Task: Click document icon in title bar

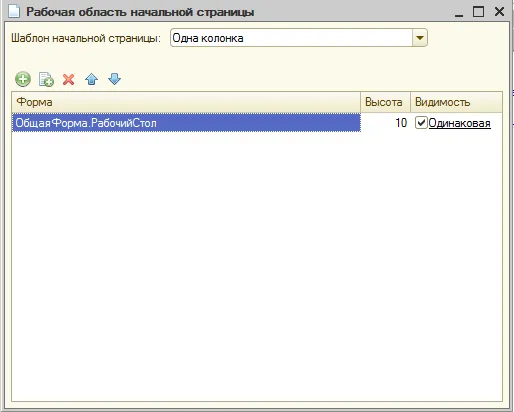Action: click(14, 11)
